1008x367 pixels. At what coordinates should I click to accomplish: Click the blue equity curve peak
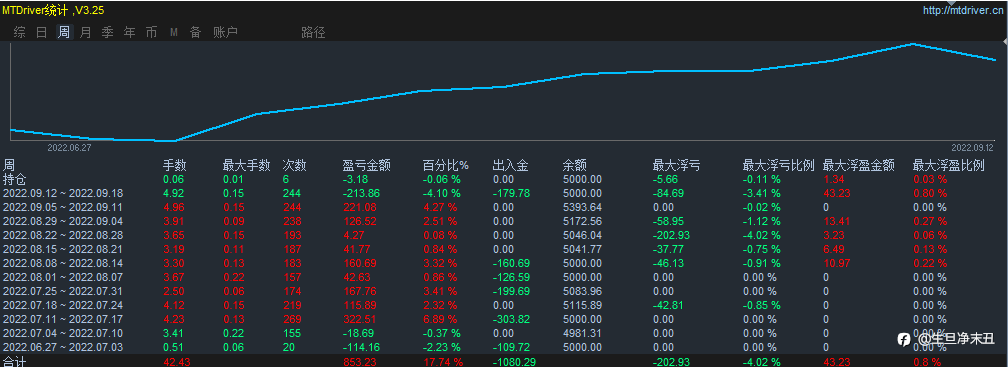point(913,44)
